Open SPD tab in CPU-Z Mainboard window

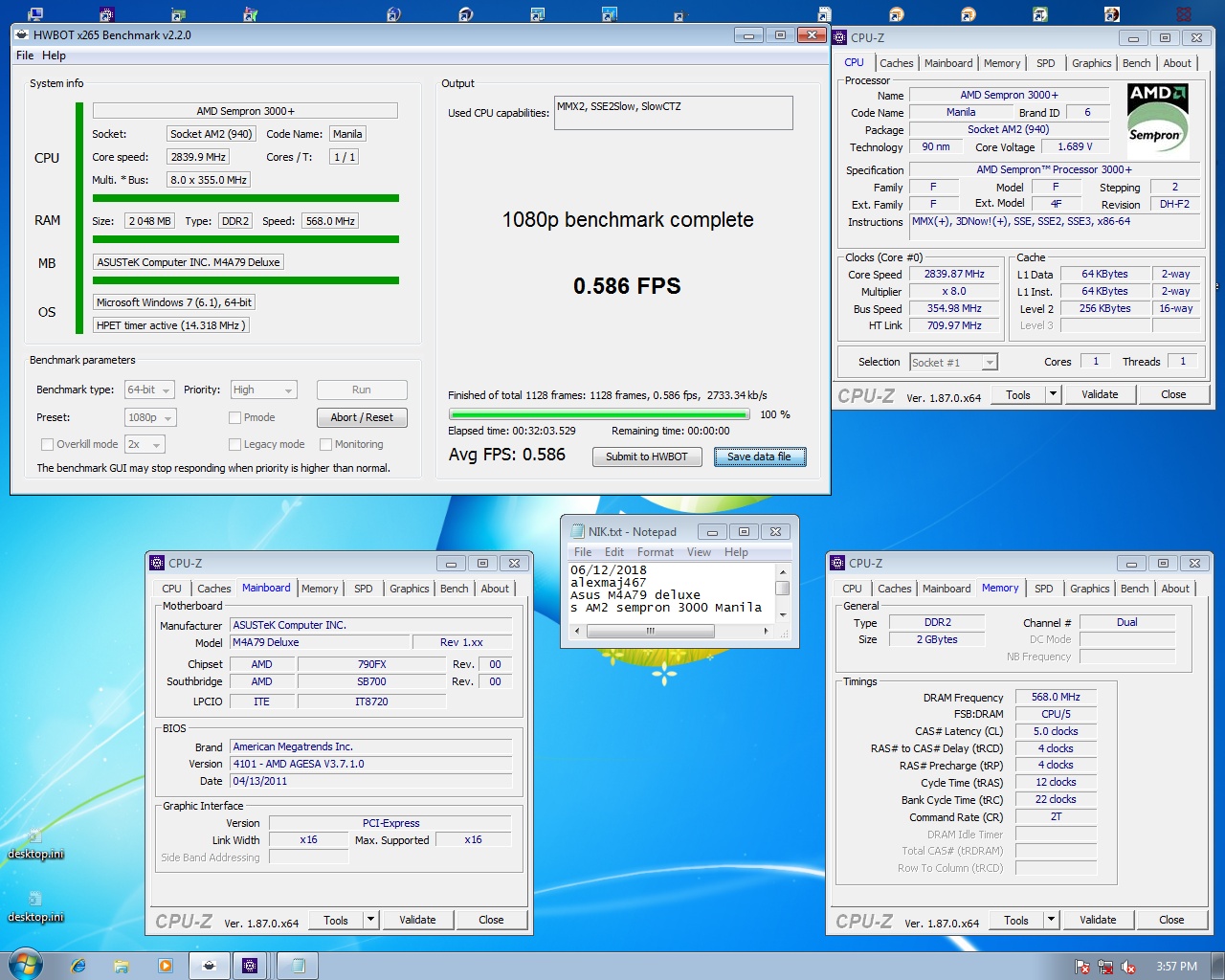point(364,589)
